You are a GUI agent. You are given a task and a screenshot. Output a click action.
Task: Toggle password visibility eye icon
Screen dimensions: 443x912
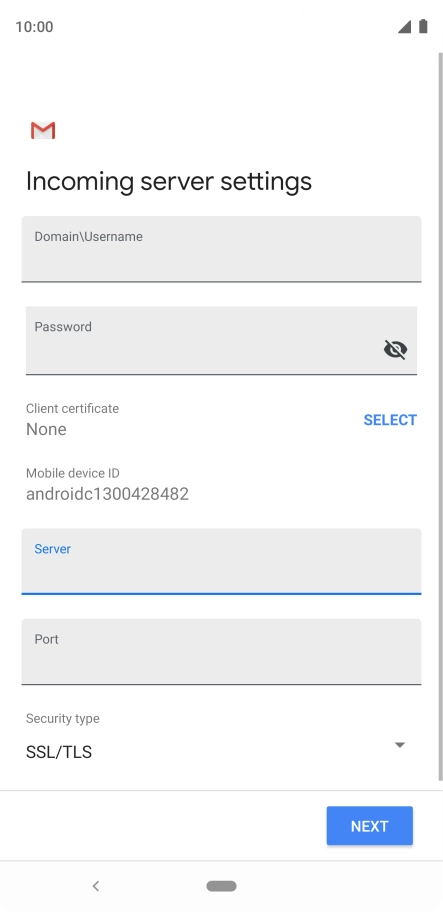395,350
